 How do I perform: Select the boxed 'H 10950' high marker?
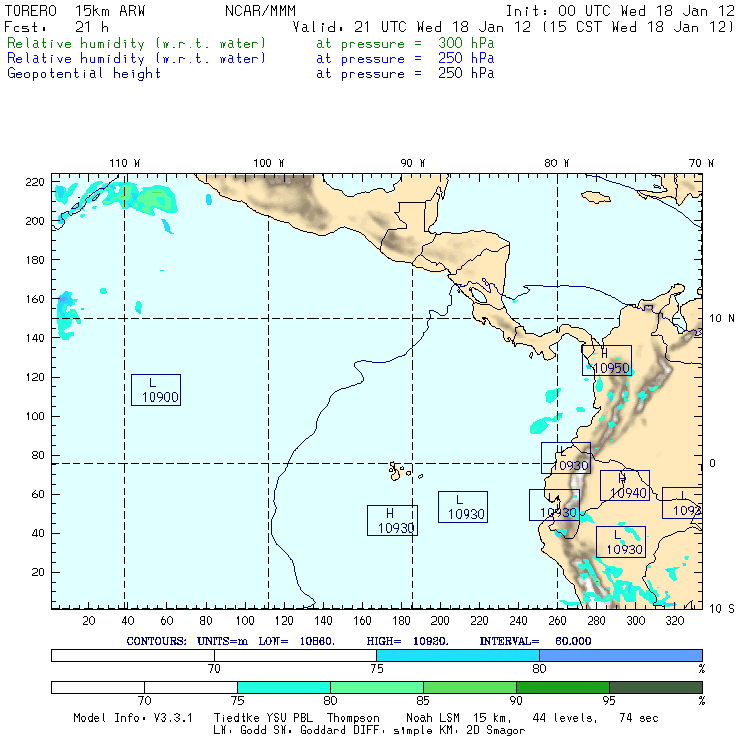point(606,361)
